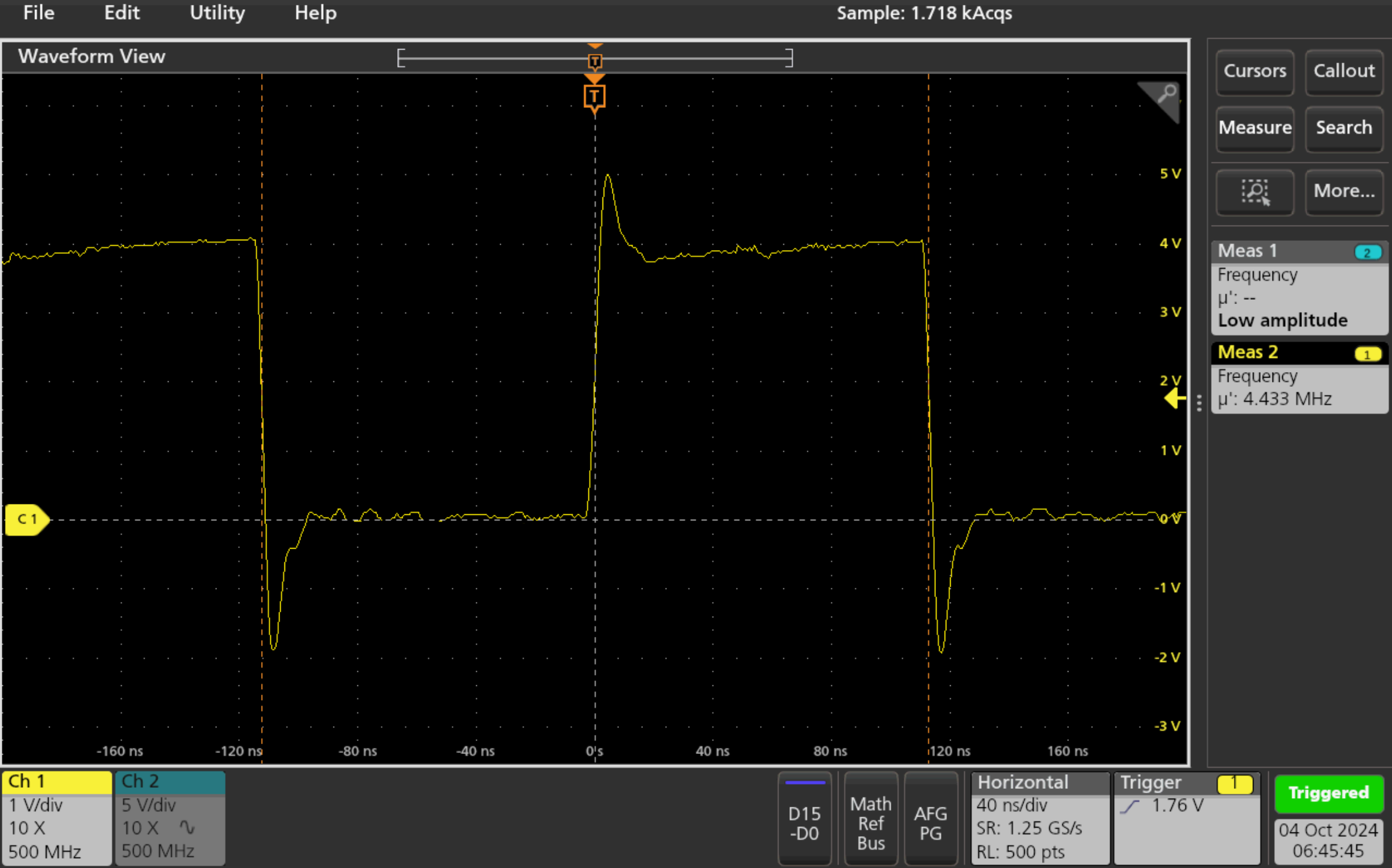Toggle the D15-D0 digital channels button
The height and width of the screenshot is (868, 1392).
(804, 819)
